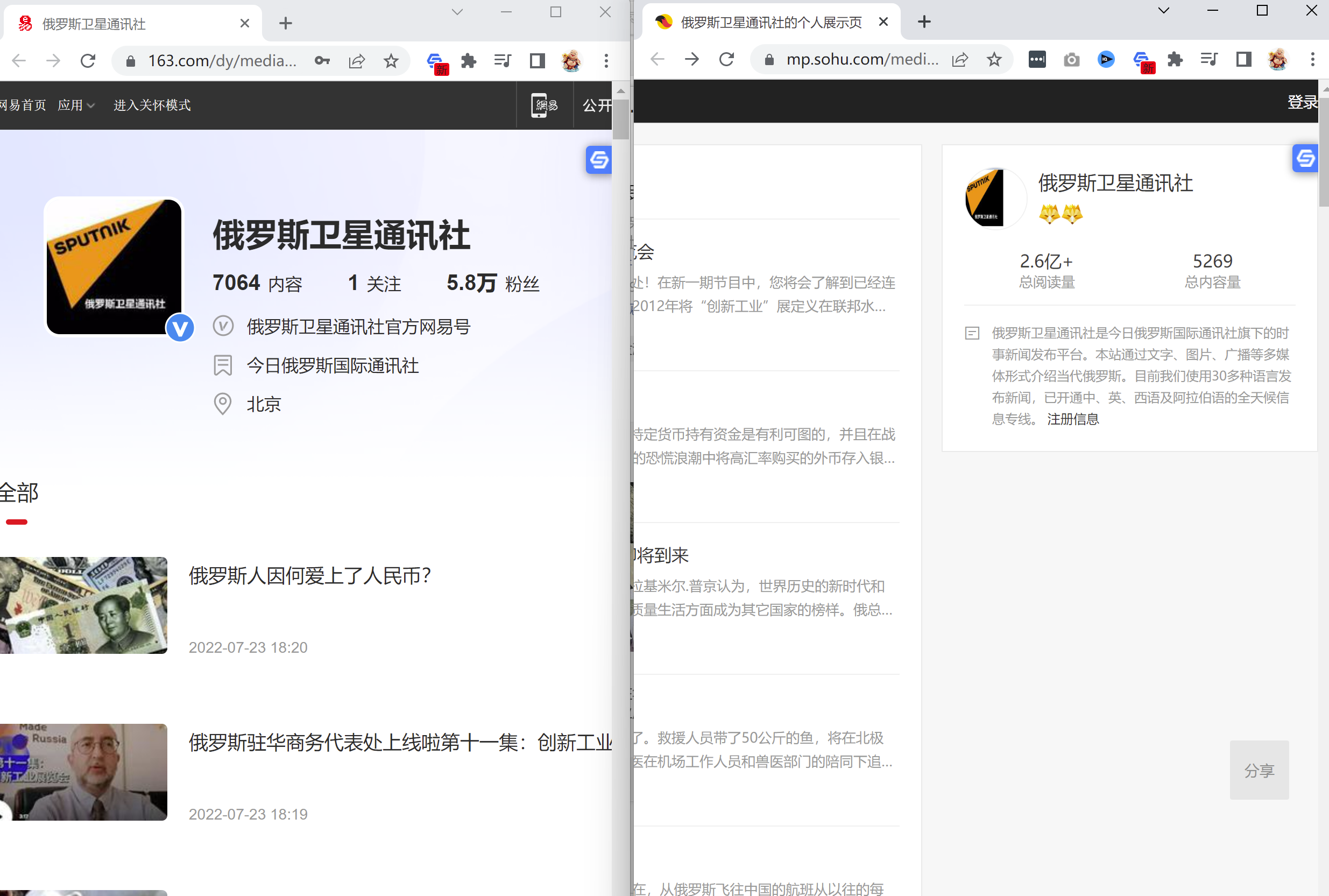Image resolution: width=1329 pixels, height=896 pixels.
Task: Open profile avatar in left browser window
Action: pos(571,61)
